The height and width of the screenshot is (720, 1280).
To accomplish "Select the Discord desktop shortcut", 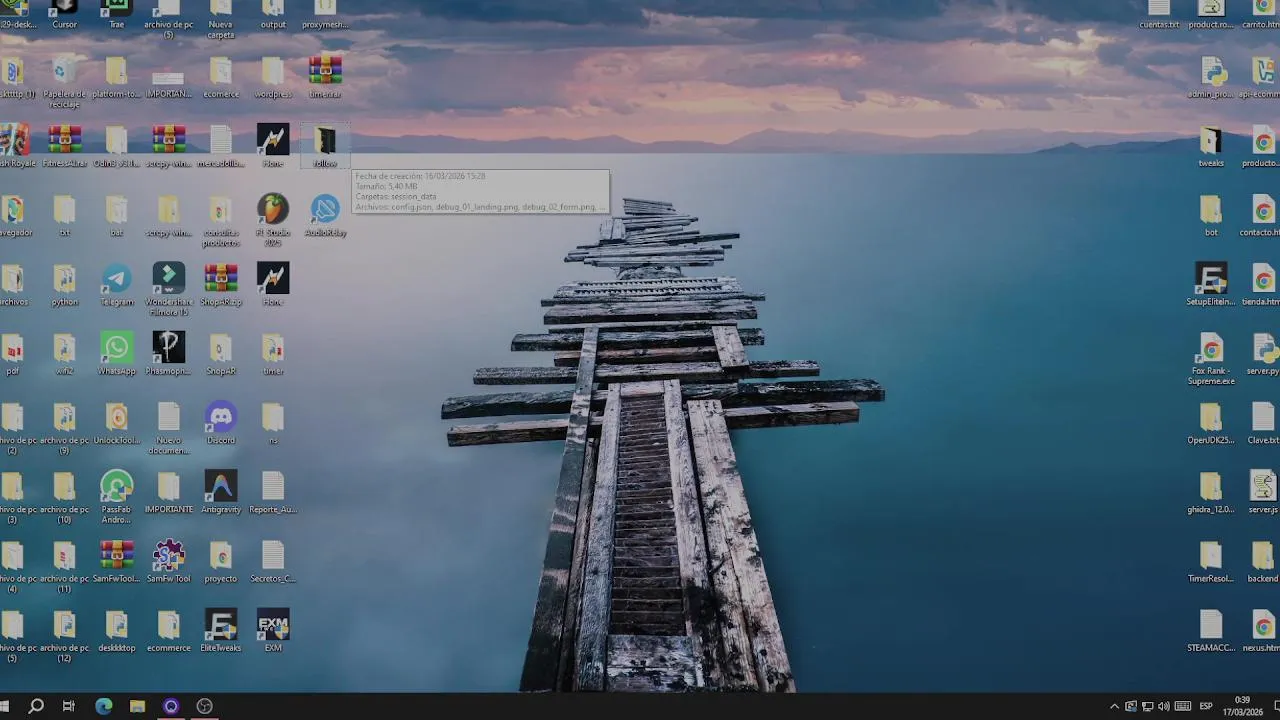I will click(x=220, y=422).
